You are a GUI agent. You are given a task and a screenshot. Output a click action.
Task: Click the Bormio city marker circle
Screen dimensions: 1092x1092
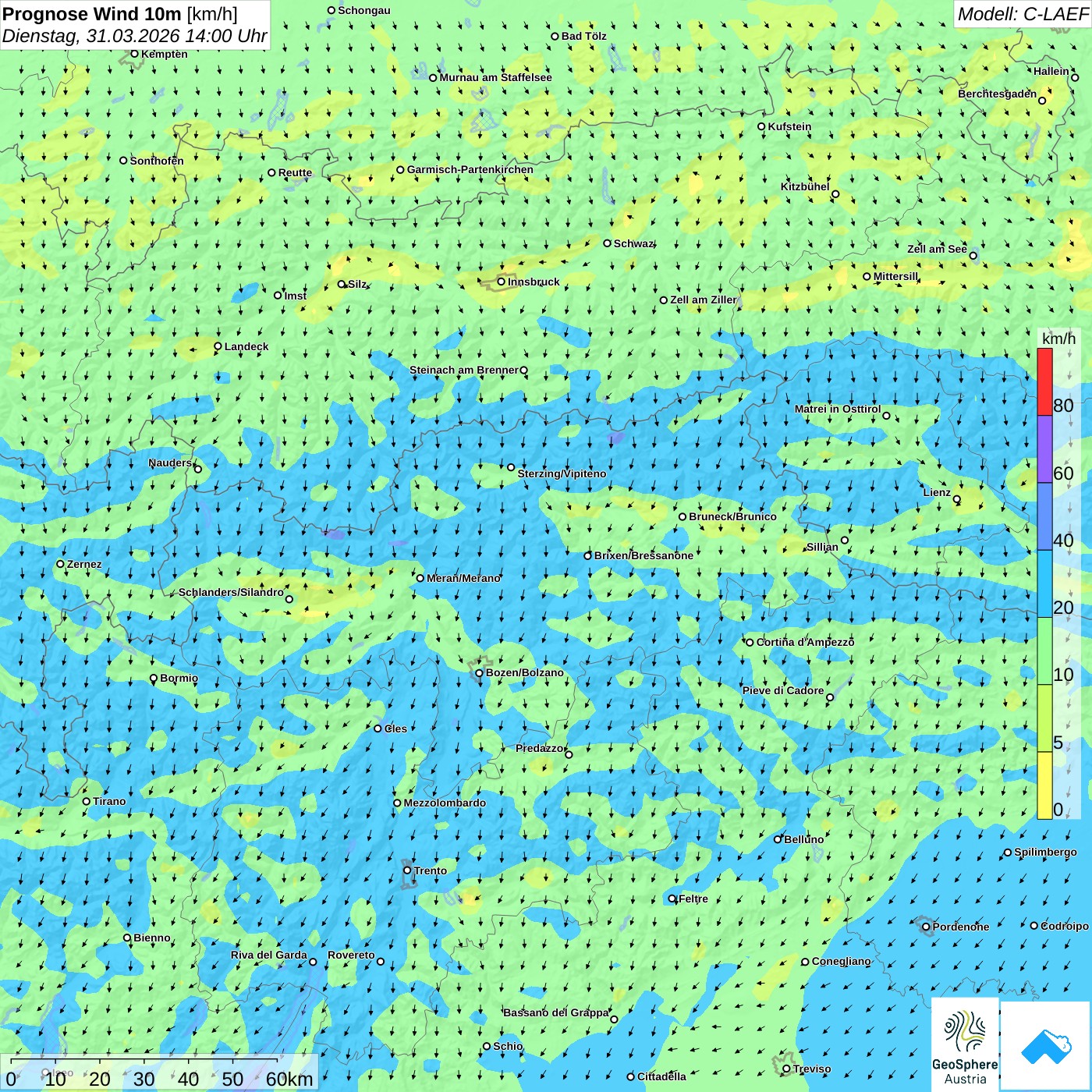click(x=154, y=678)
